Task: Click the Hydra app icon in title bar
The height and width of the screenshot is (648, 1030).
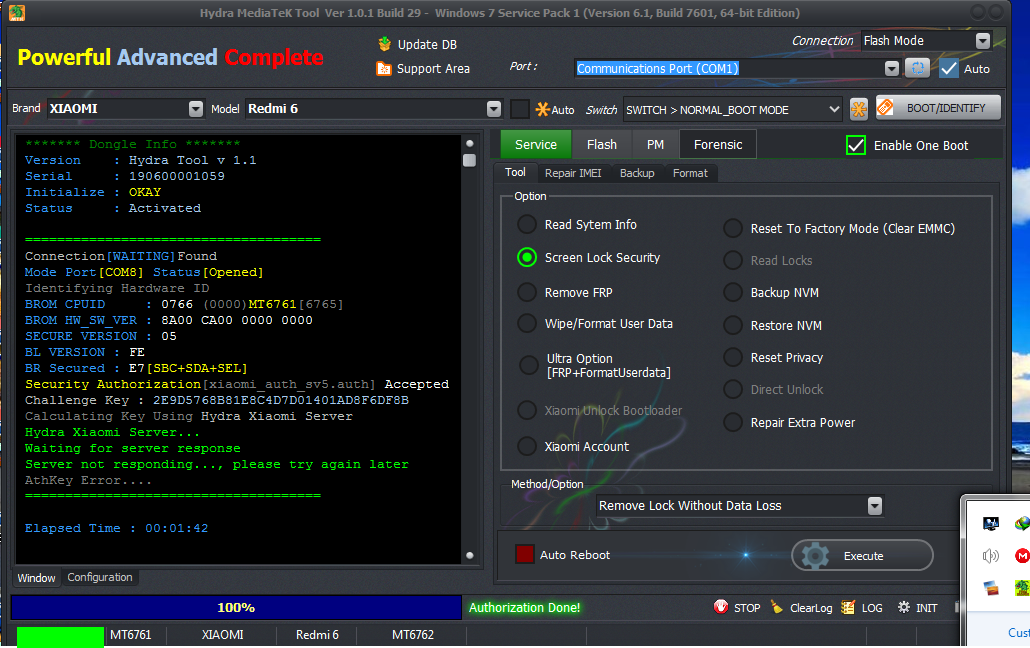Action: [x=17, y=12]
